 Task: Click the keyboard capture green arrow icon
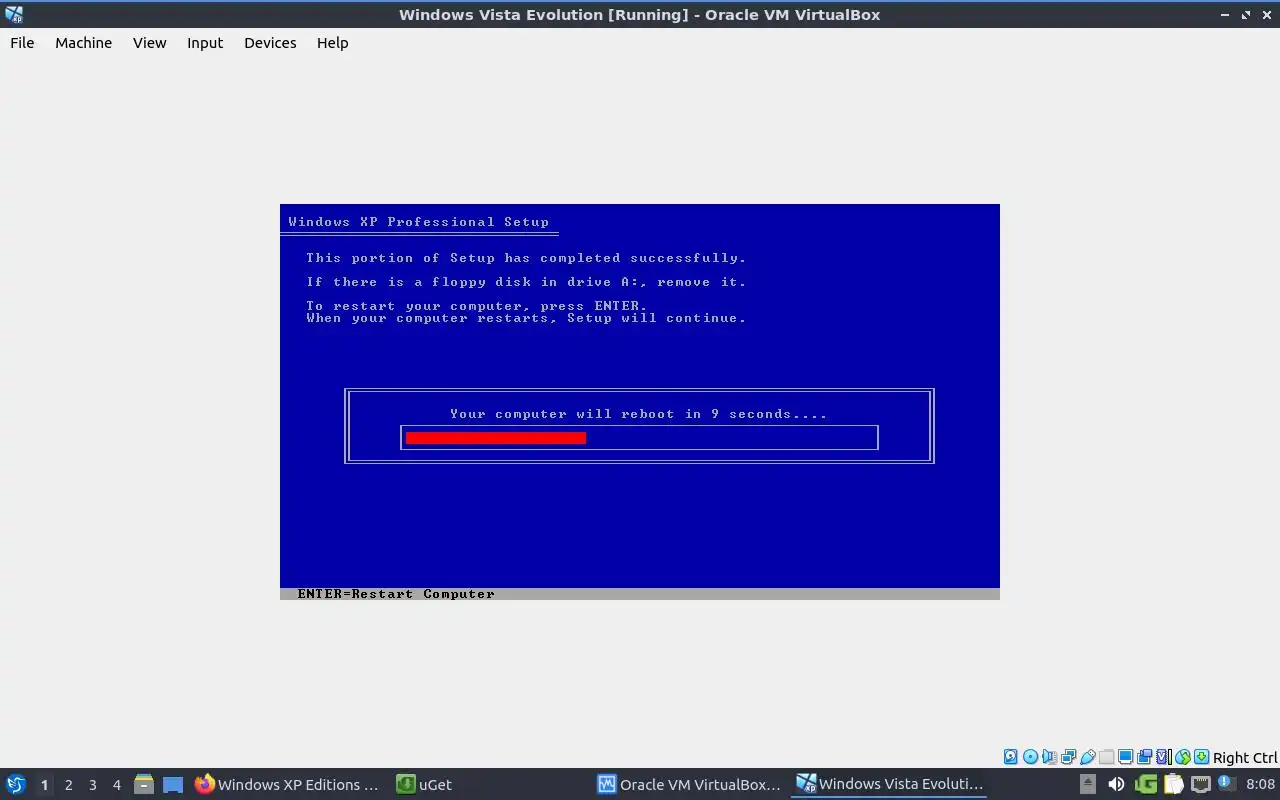1201,757
